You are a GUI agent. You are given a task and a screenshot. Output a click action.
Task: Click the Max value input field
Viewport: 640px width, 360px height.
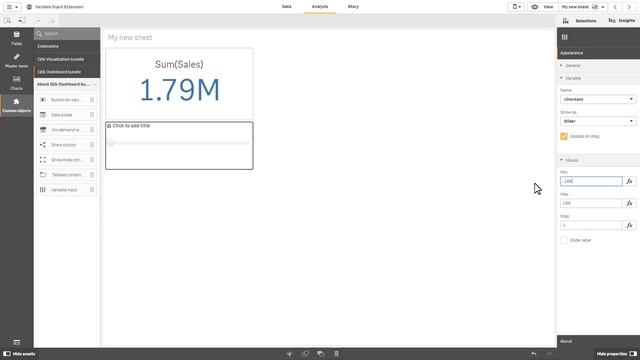pos(591,203)
